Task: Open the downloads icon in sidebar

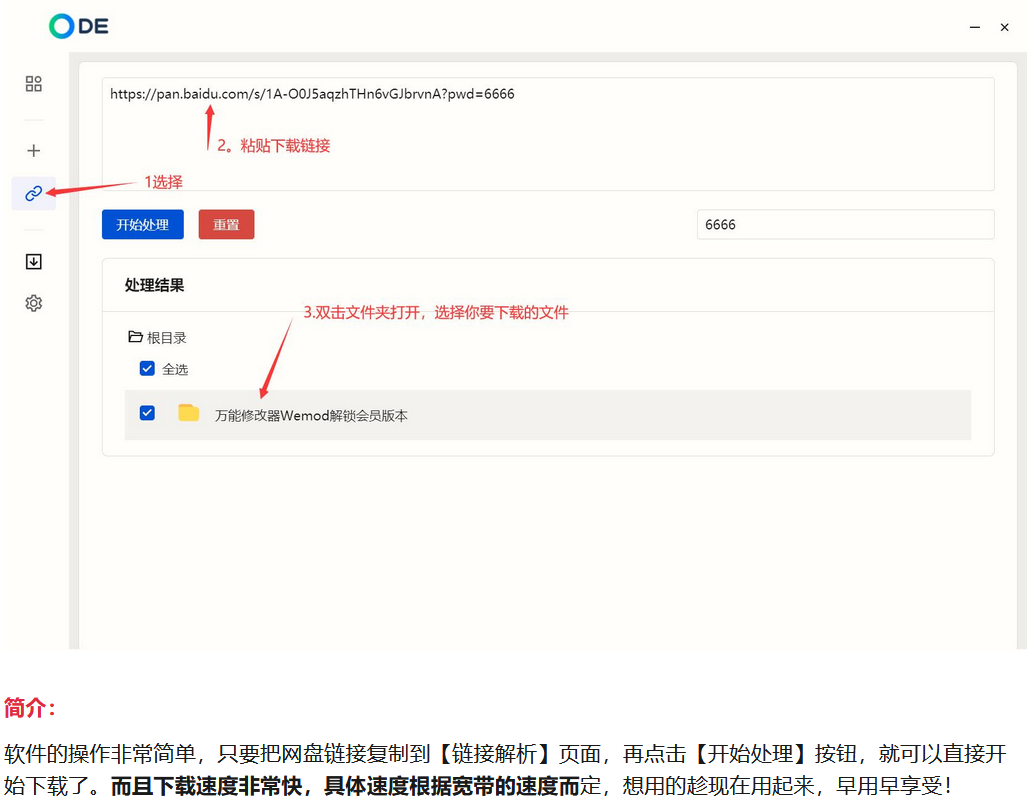Action: [34, 262]
